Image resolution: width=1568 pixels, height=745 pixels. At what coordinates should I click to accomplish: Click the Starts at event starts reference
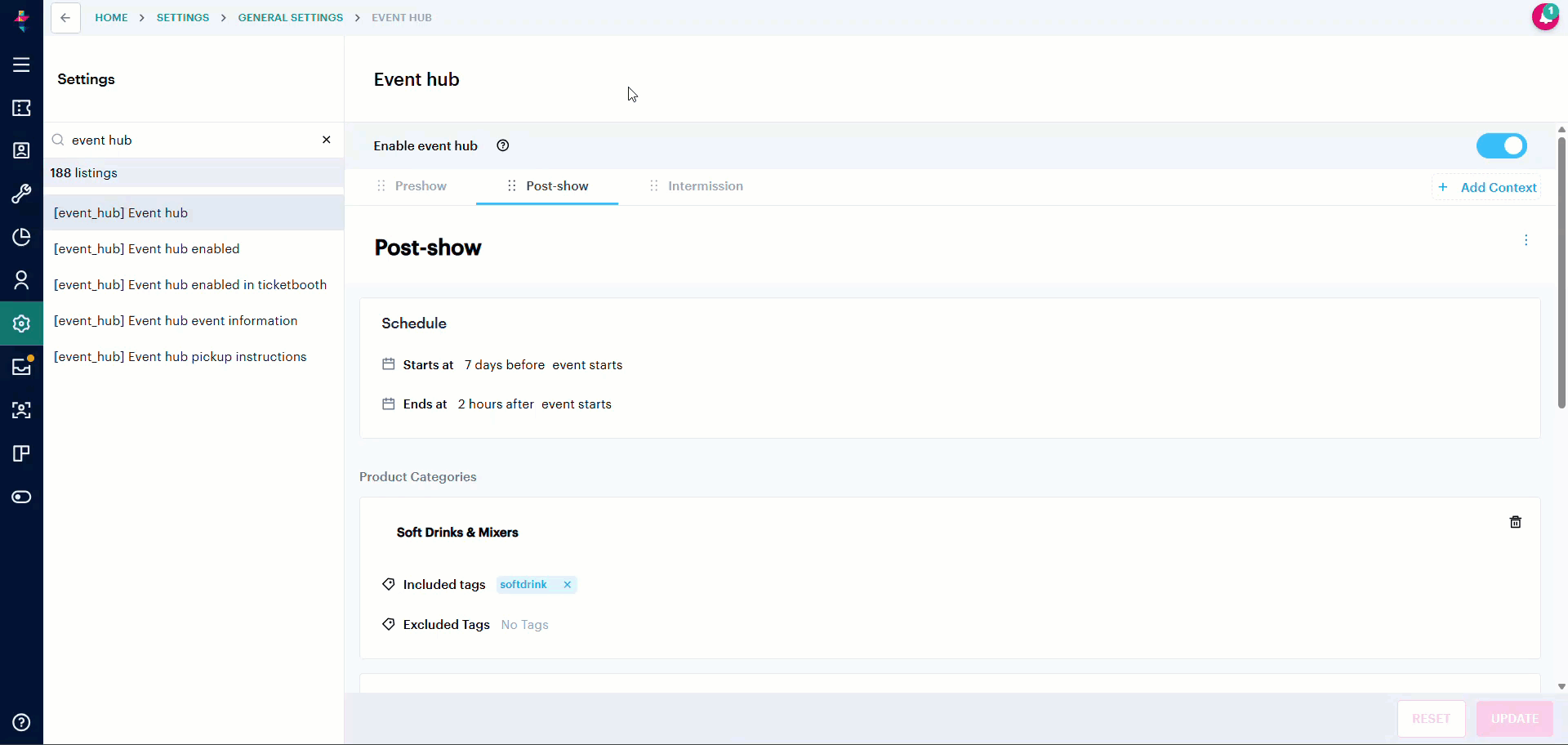pyautogui.click(x=587, y=365)
